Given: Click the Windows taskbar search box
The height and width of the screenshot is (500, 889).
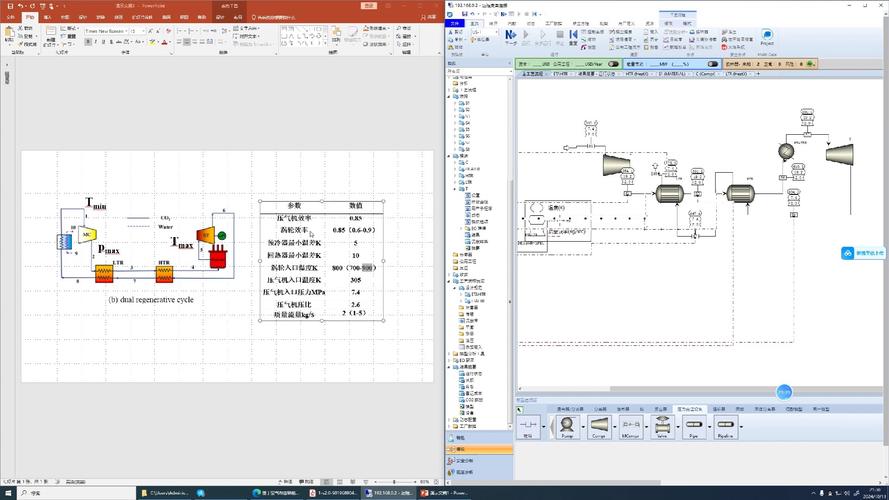Looking at the screenshot, I should click(x=77, y=493).
